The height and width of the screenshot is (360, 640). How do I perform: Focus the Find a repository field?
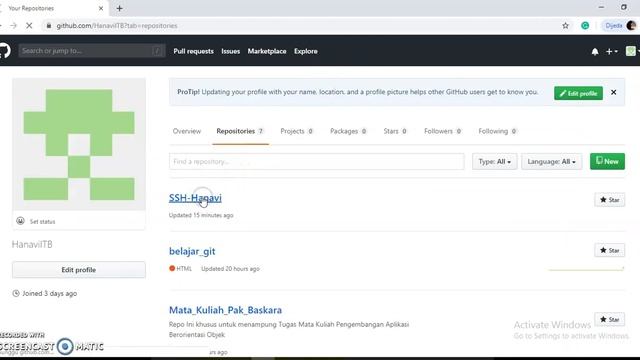[x=317, y=162]
